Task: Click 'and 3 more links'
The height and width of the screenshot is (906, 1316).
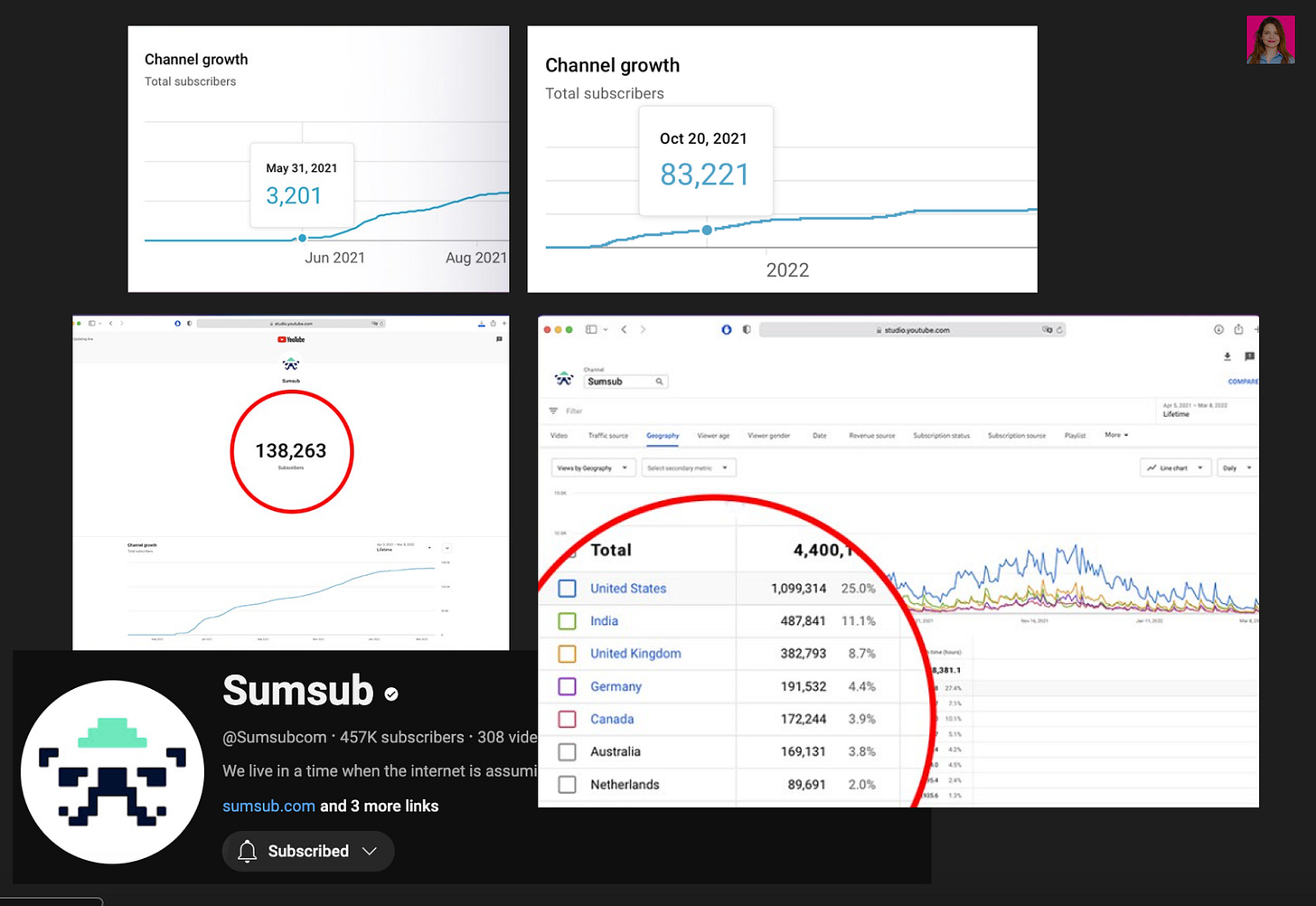Action: tap(379, 806)
